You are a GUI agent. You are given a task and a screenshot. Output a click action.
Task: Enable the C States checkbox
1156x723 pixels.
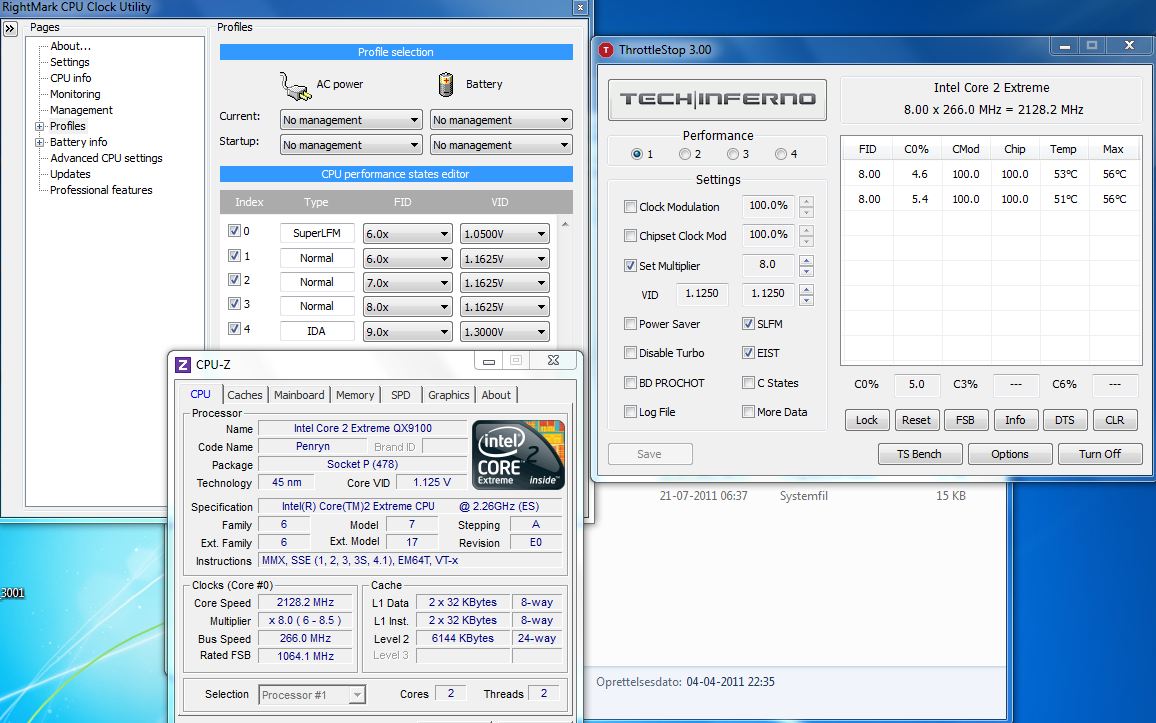[748, 383]
